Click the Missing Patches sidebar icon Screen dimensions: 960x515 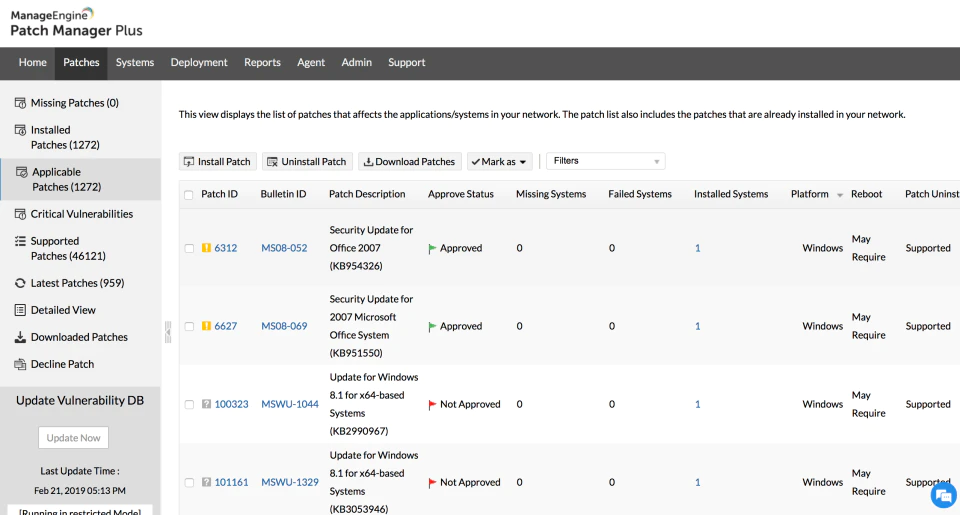coord(20,103)
